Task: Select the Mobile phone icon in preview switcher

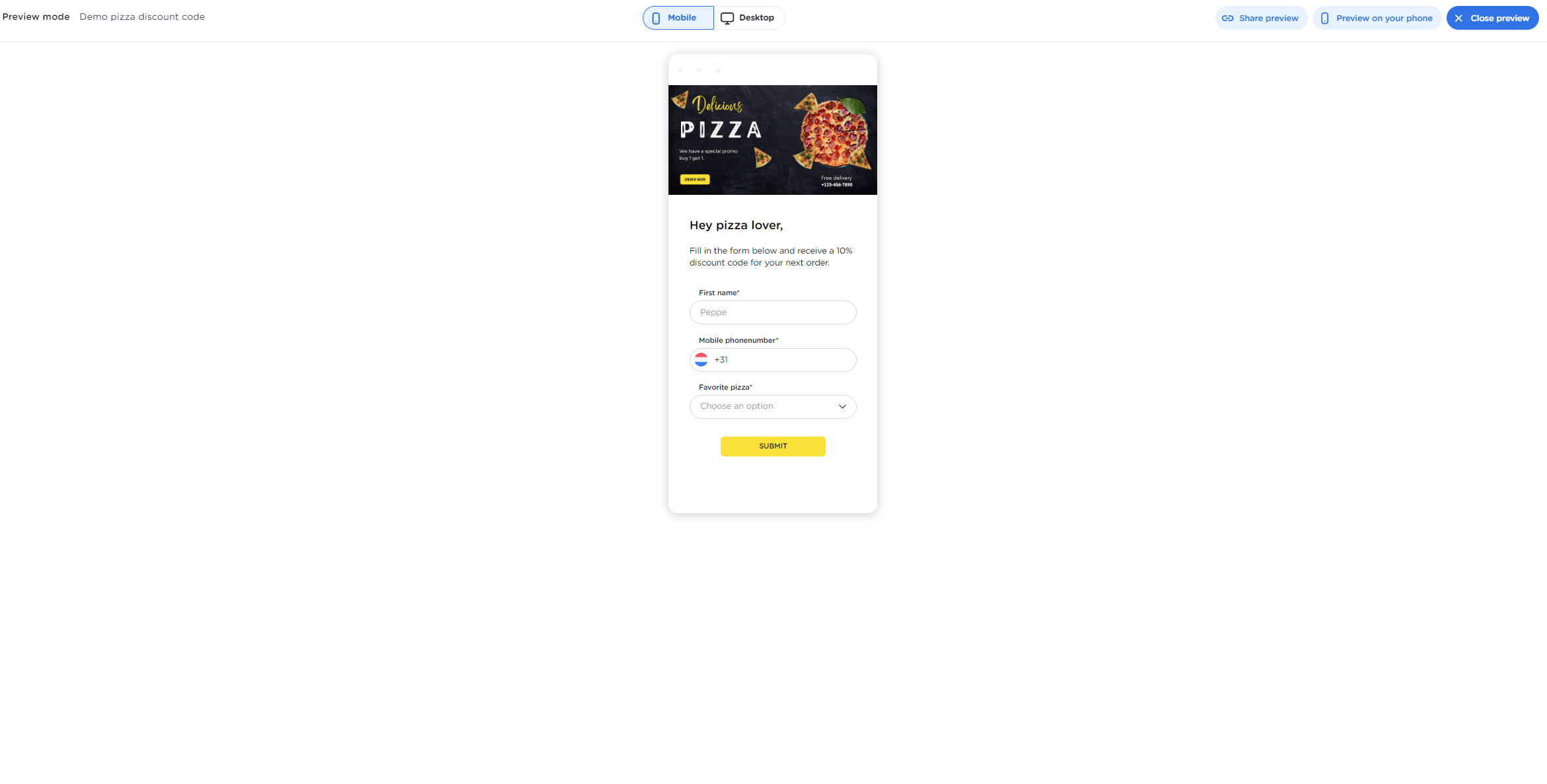Action: (655, 18)
